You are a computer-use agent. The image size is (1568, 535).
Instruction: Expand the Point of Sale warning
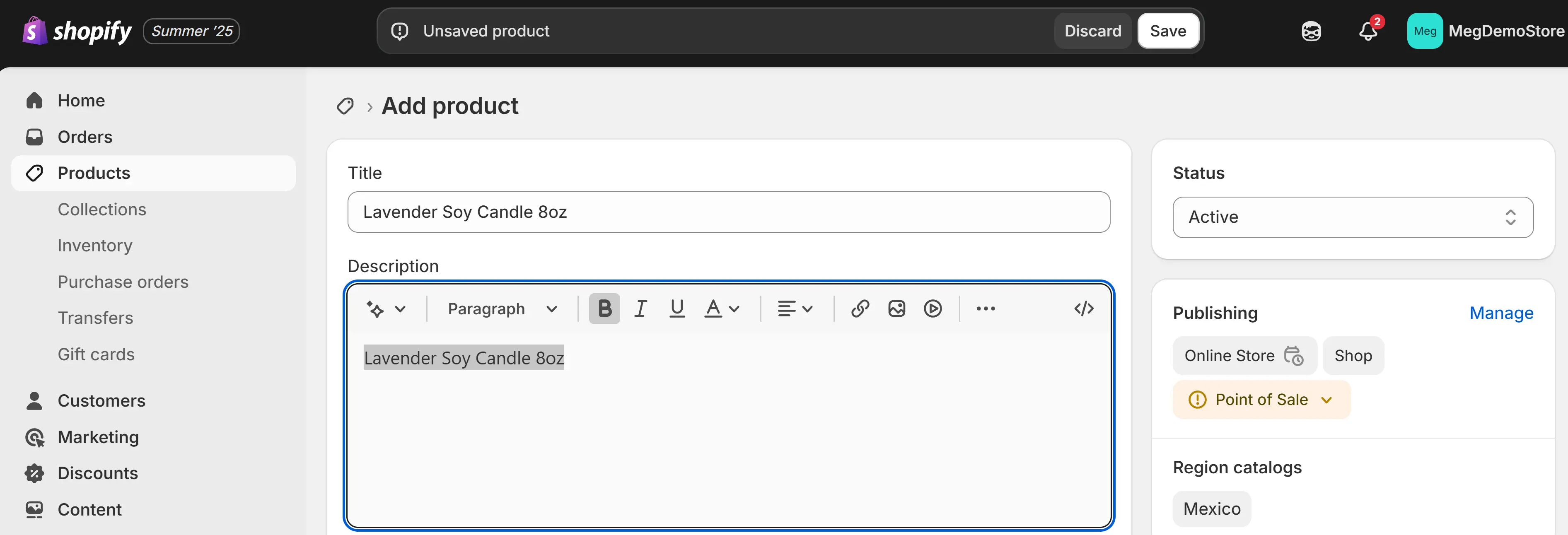coord(1261,400)
